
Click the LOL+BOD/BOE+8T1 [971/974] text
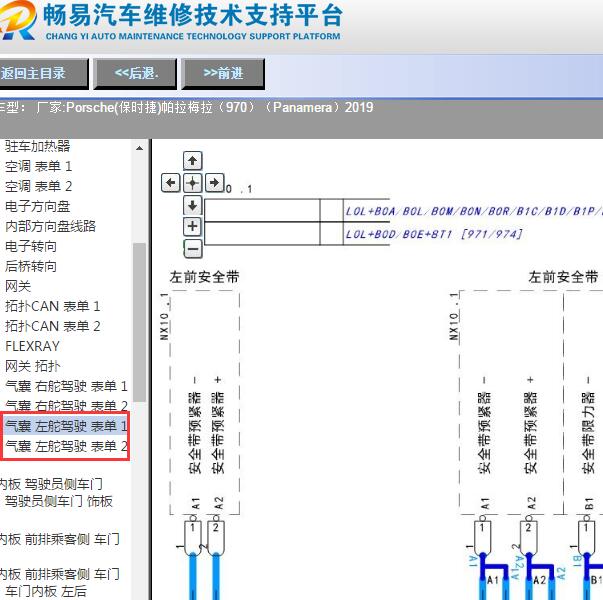coord(434,234)
